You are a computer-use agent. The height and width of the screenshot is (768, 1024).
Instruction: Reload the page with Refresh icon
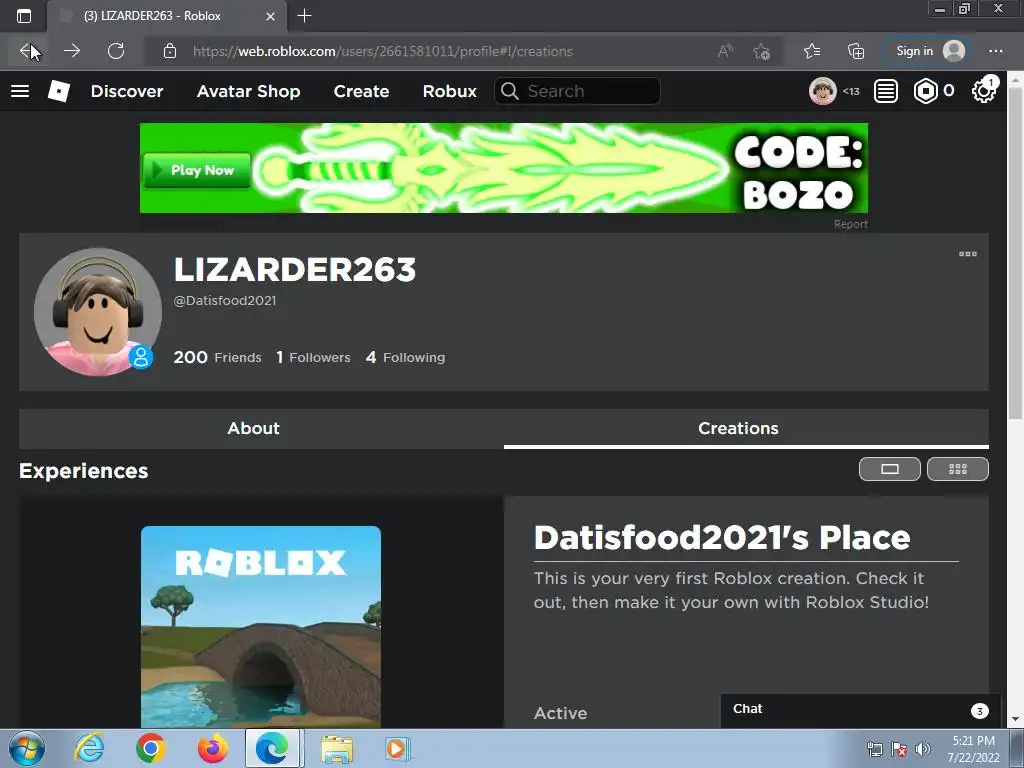116,51
